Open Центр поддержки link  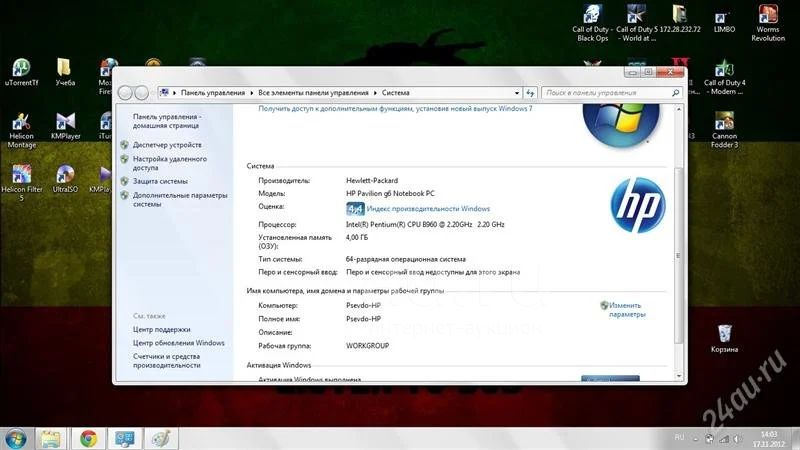click(161, 330)
